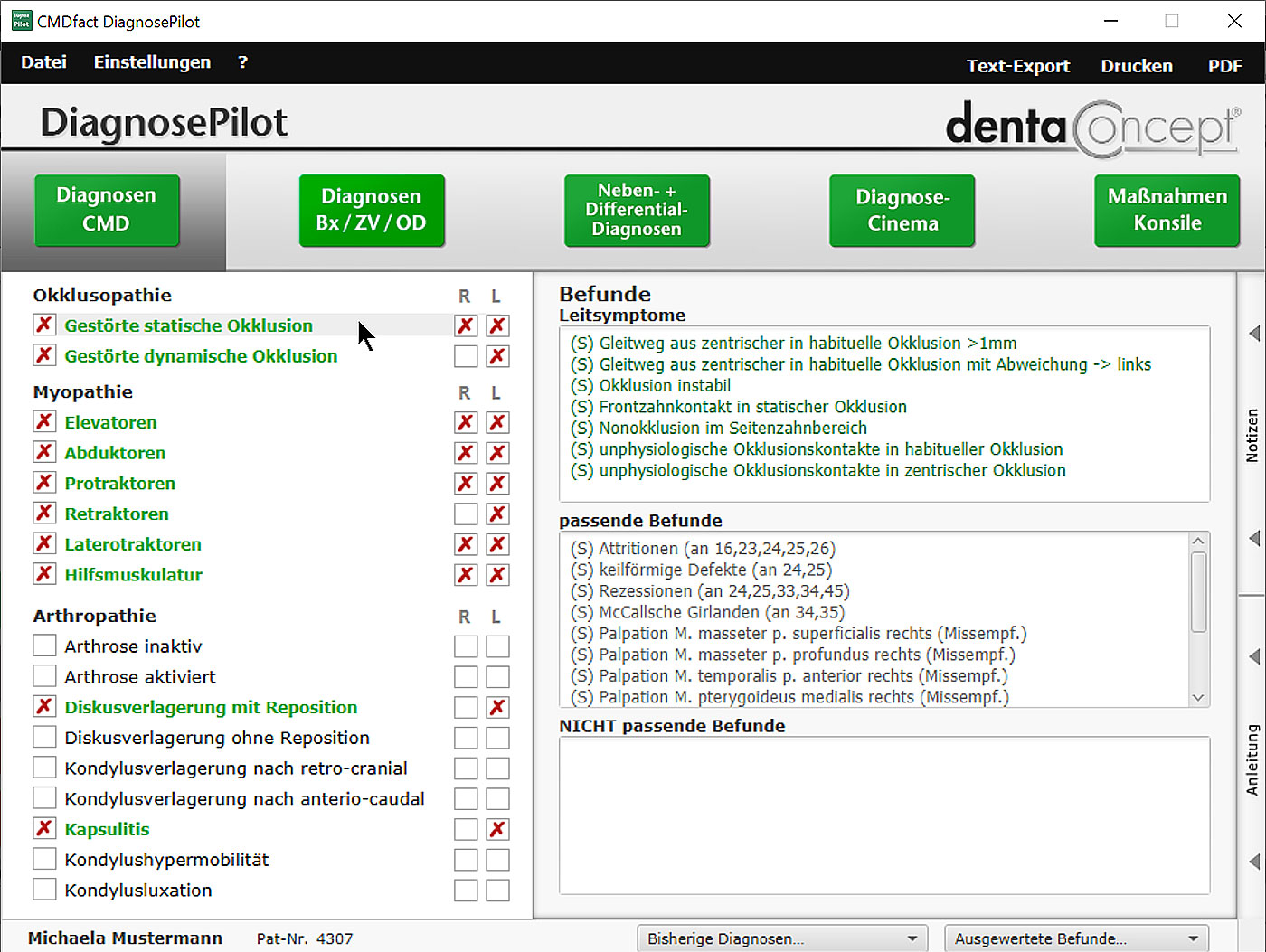This screenshot has width=1266, height=952.
Task: Check right-side box for Gestörte dynamische Okklusion
Action: point(466,356)
